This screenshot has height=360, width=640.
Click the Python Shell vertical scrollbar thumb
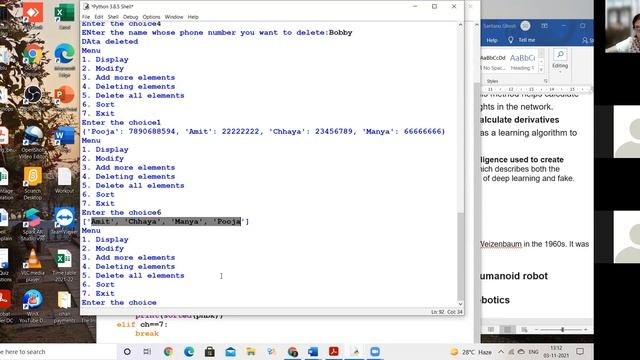(460, 256)
